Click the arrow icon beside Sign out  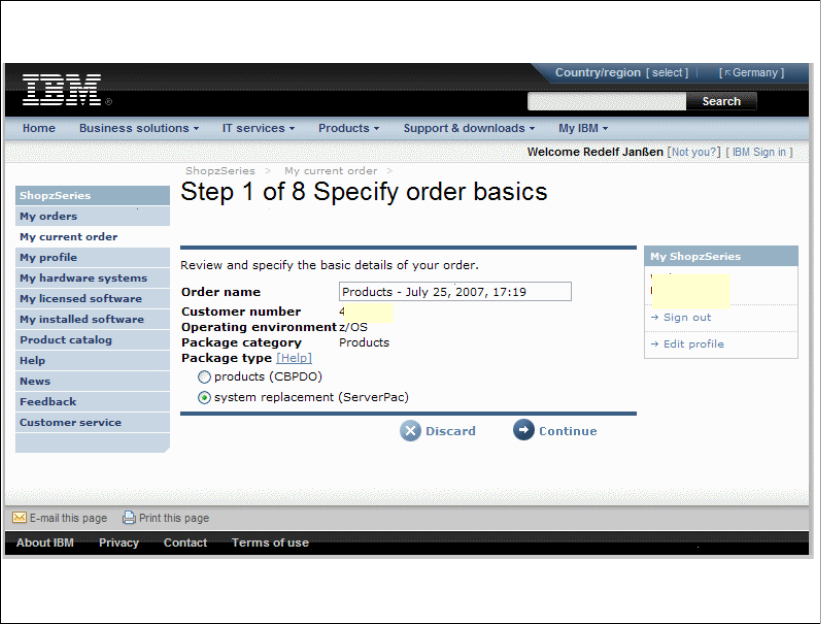tap(654, 317)
